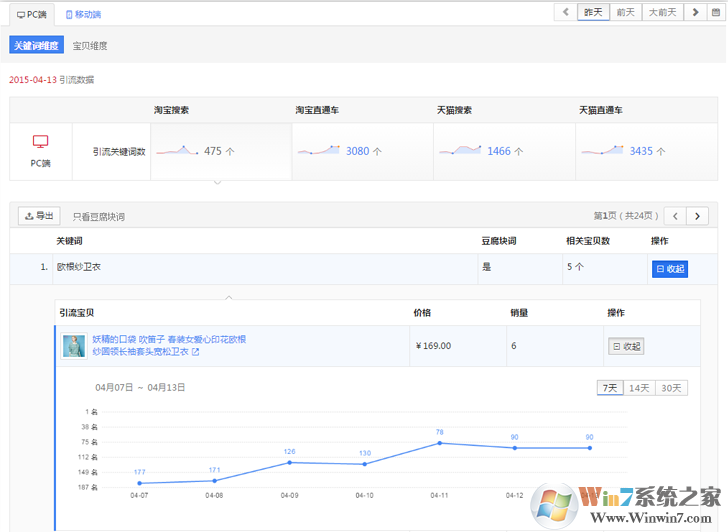Open external link icon beside product title
The height and width of the screenshot is (532, 728).
[x=195, y=352]
